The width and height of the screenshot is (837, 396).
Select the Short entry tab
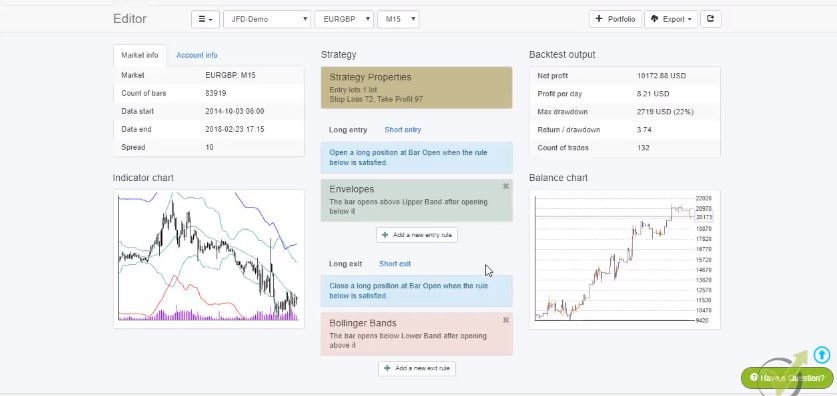(402, 130)
